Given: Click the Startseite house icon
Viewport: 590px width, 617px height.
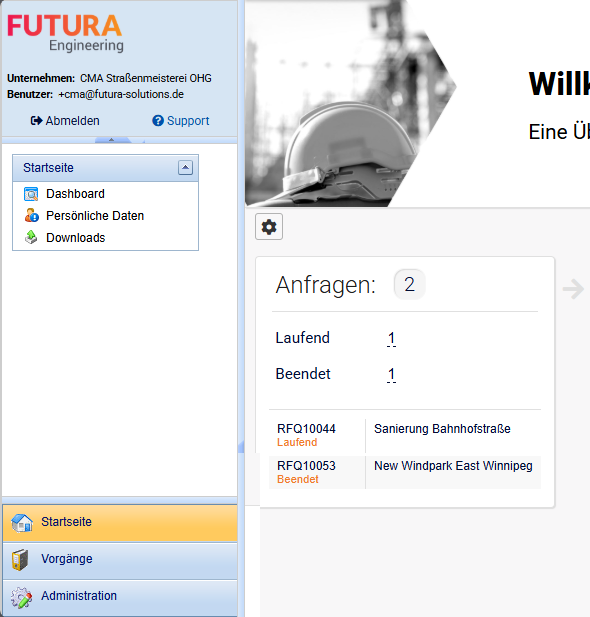Looking at the screenshot, I should click(x=22, y=522).
